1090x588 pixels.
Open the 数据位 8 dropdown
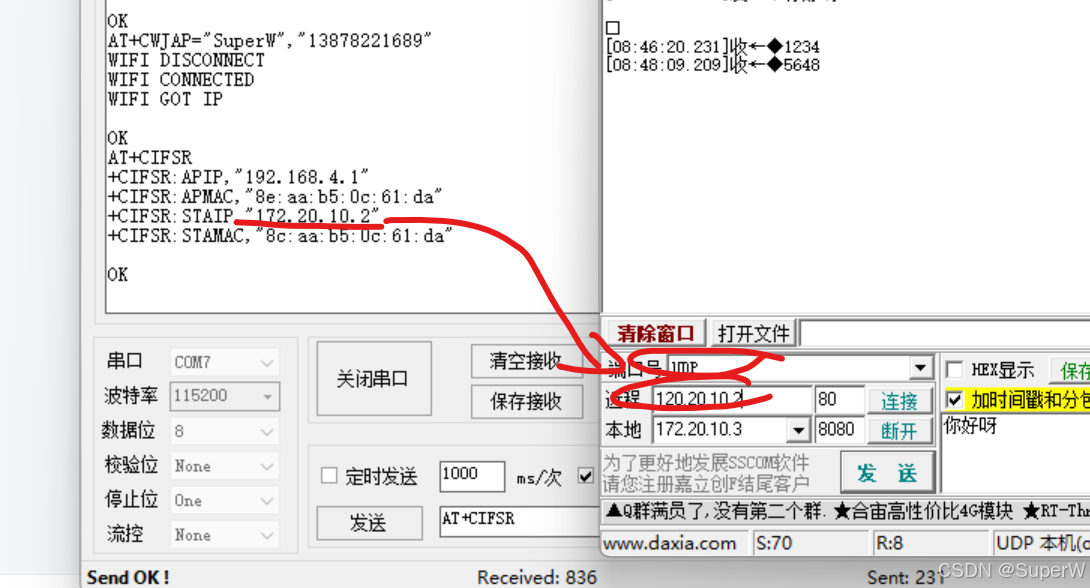(224, 431)
